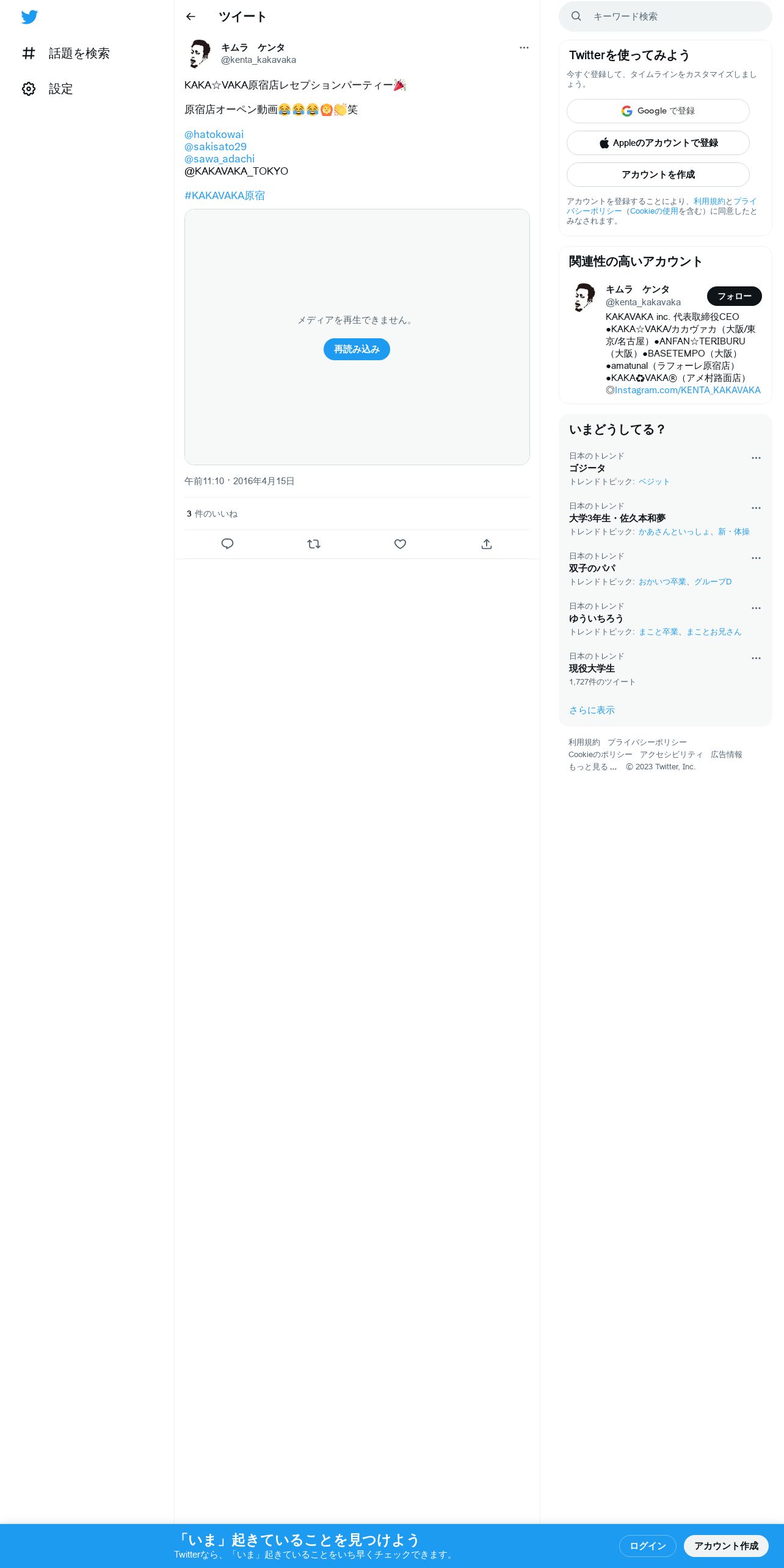The image size is (784, 1568).
Task: Open ゆういちろう trend entry
Action: [666, 619]
